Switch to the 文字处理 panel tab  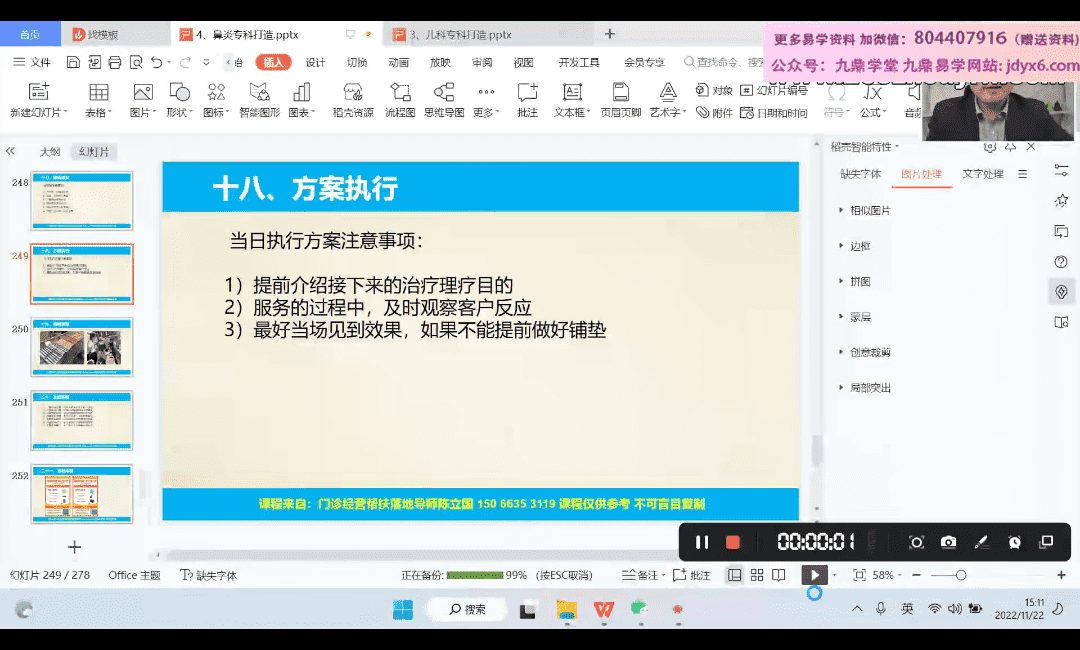pos(982,174)
